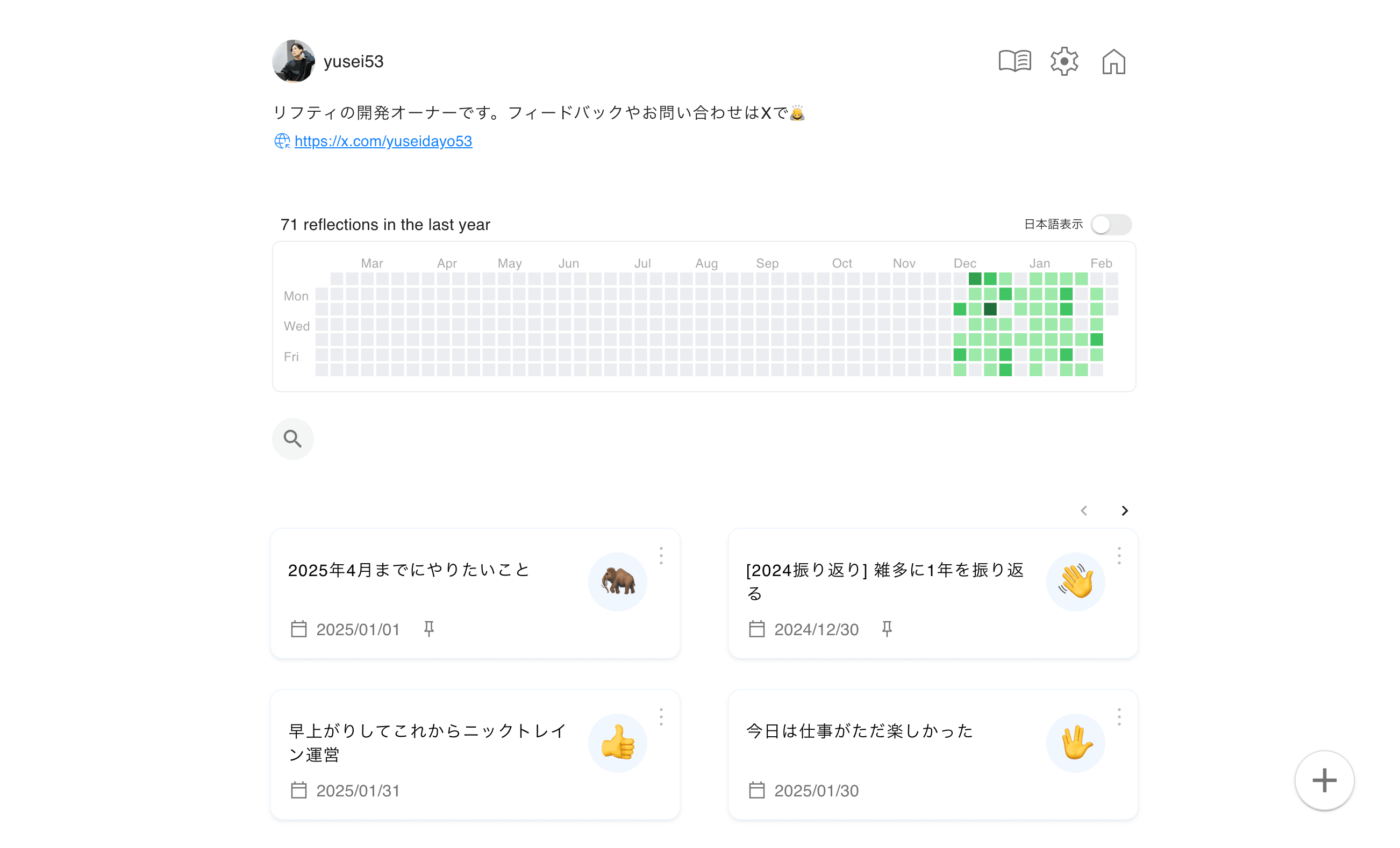Toggle the 日本語表示 switch

pyautogui.click(x=1110, y=224)
